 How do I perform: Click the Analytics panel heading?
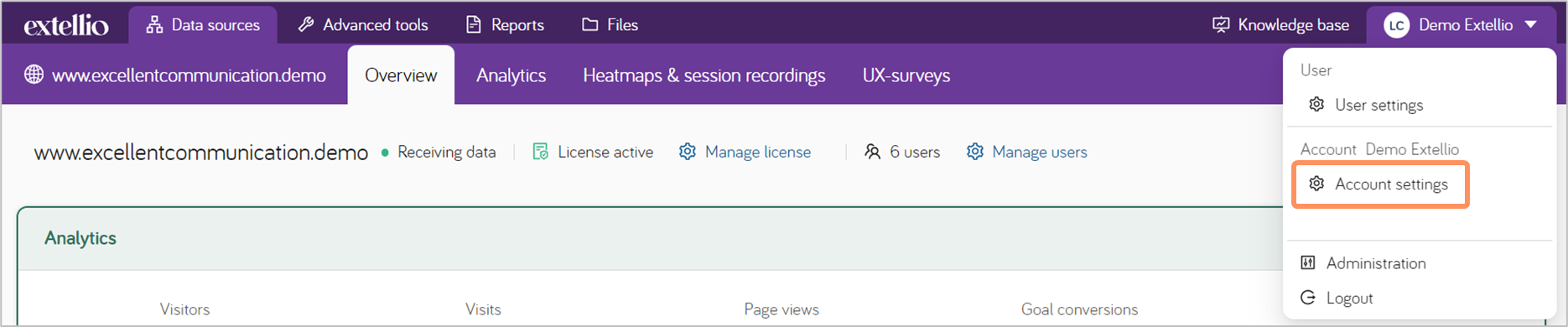click(80, 238)
